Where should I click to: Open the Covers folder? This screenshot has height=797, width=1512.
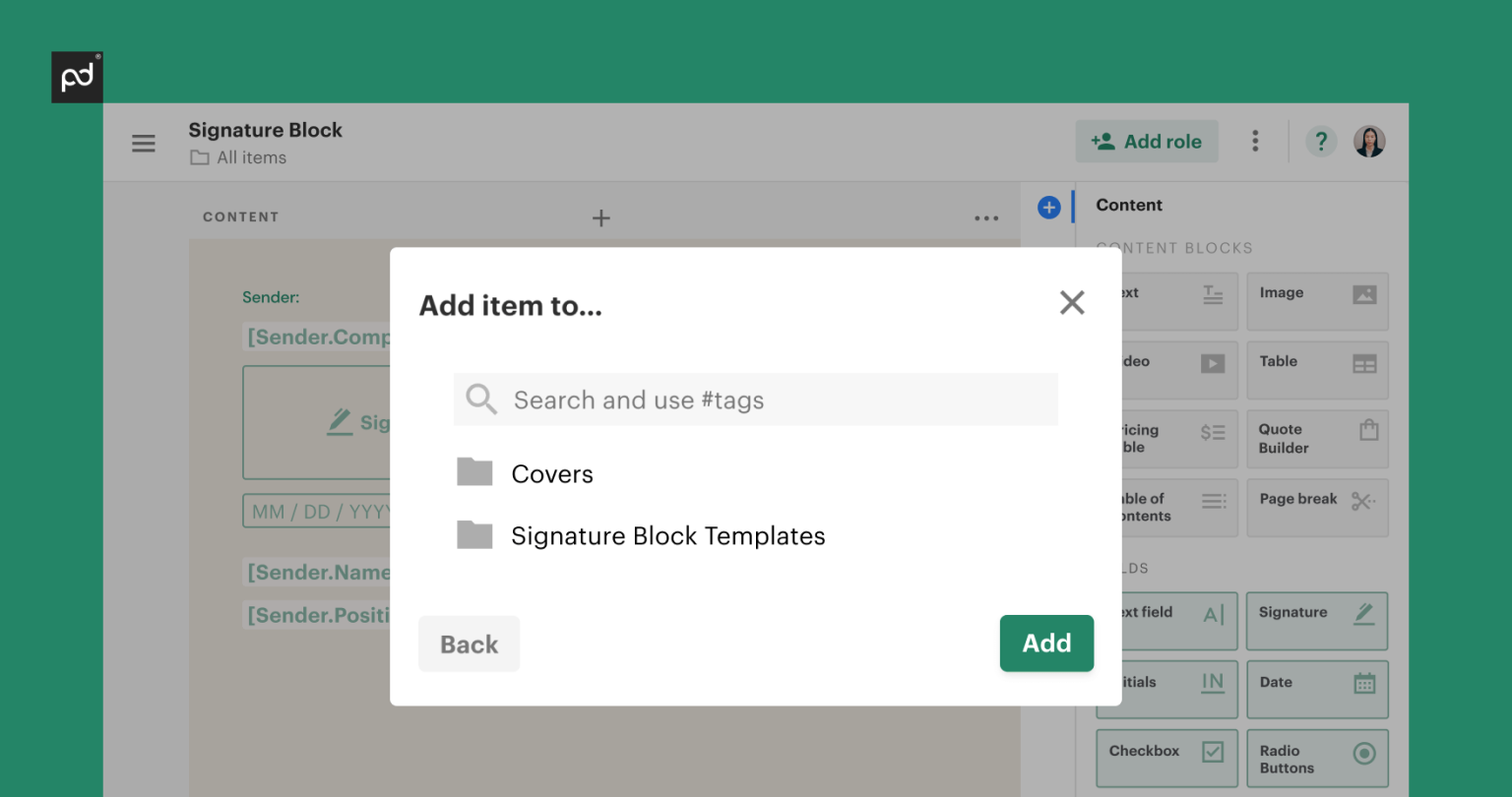click(551, 474)
